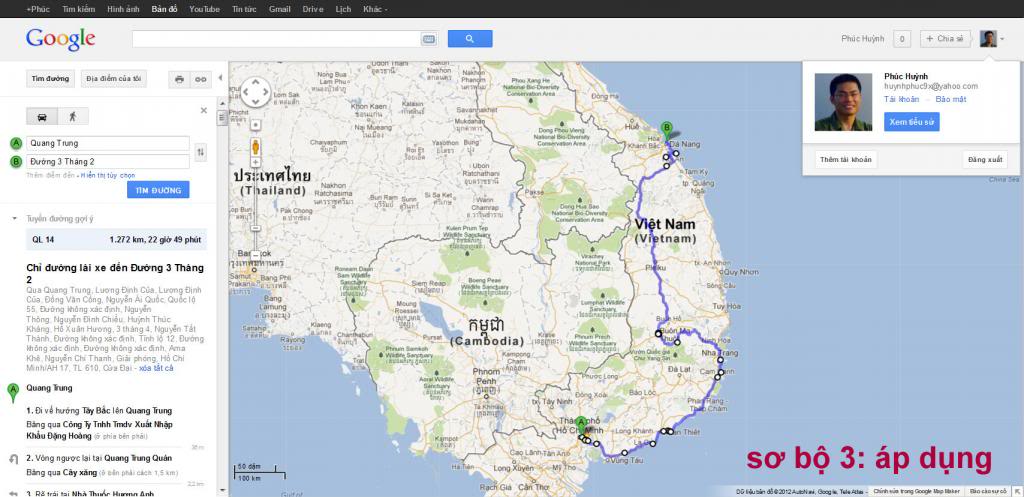This screenshot has width=1024, height=497.
Task: Print the directions with the printer icon
Action: pos(179,79)
